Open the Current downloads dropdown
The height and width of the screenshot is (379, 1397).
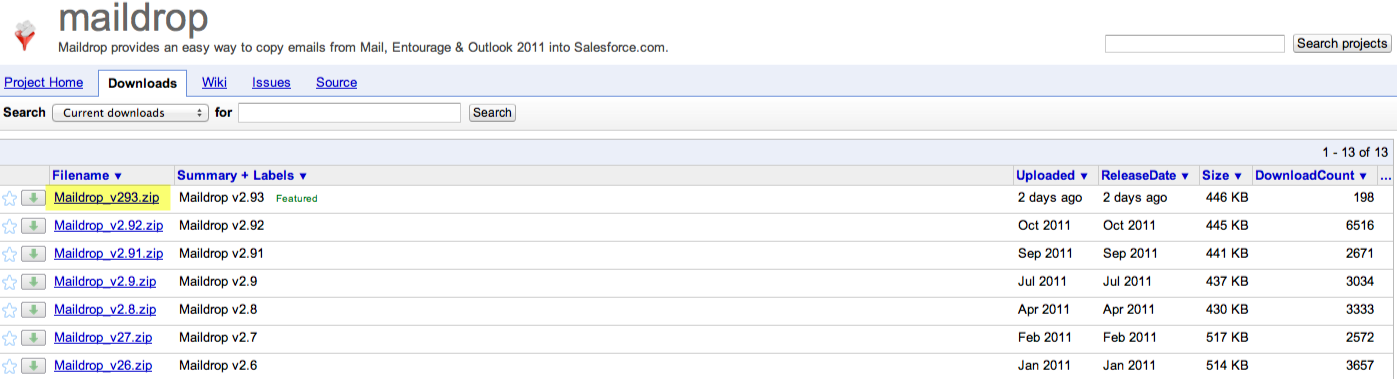[130, 113]
